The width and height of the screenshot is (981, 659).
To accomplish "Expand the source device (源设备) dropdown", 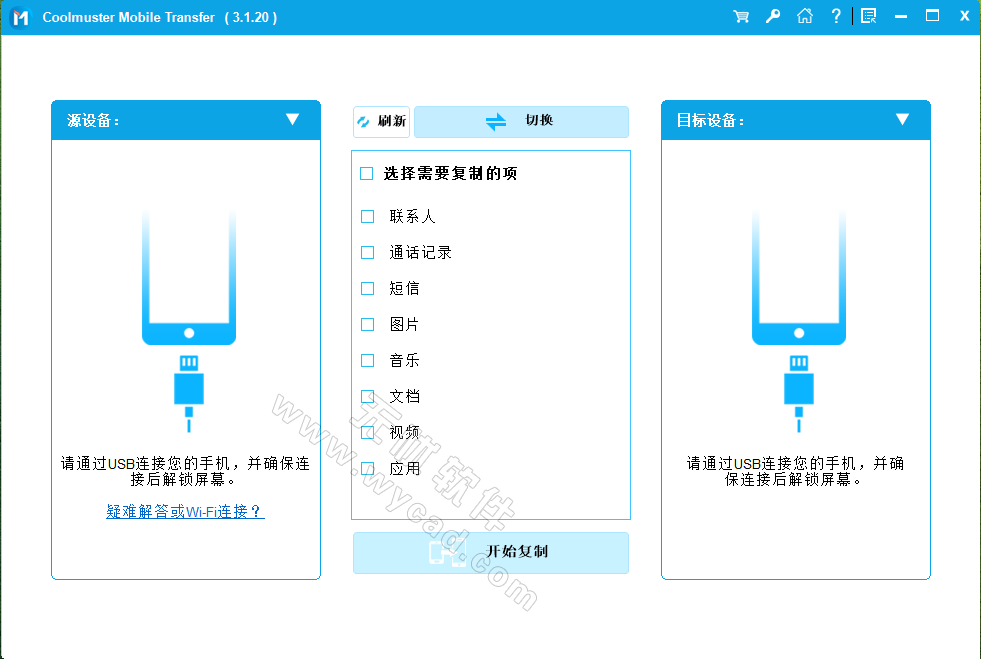I will 293,120.
